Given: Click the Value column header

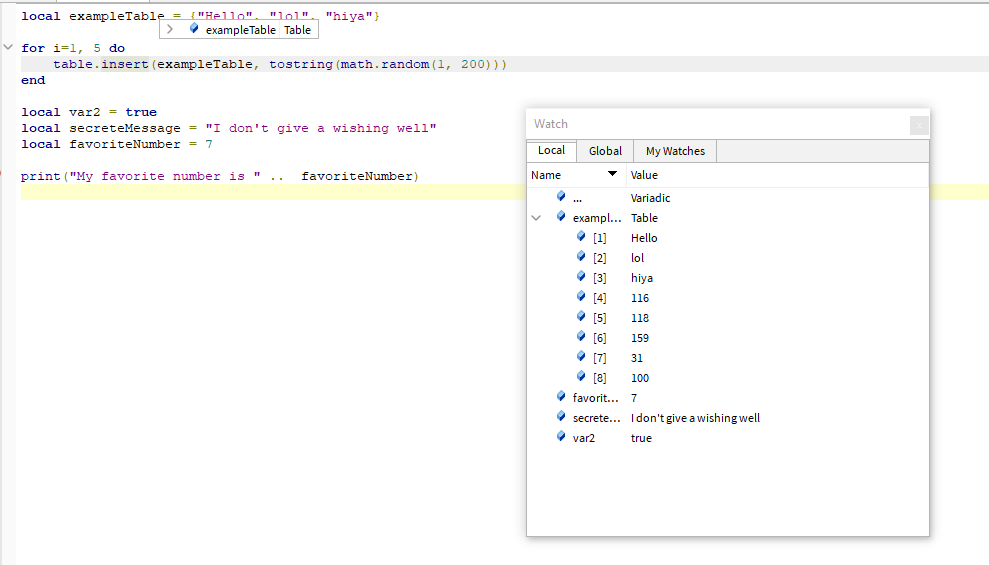Looking at the screenshot, I should point(645,175).
